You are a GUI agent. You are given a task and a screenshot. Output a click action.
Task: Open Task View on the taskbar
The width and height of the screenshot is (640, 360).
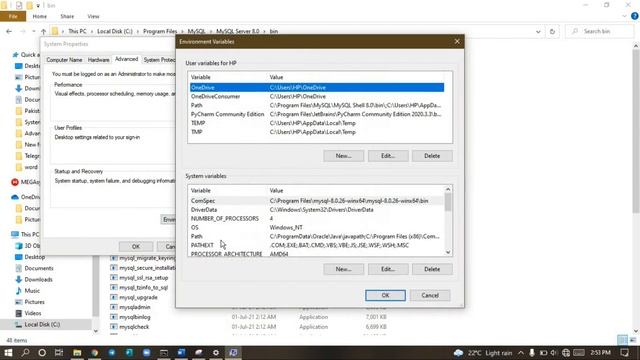(x=59, y=353)
